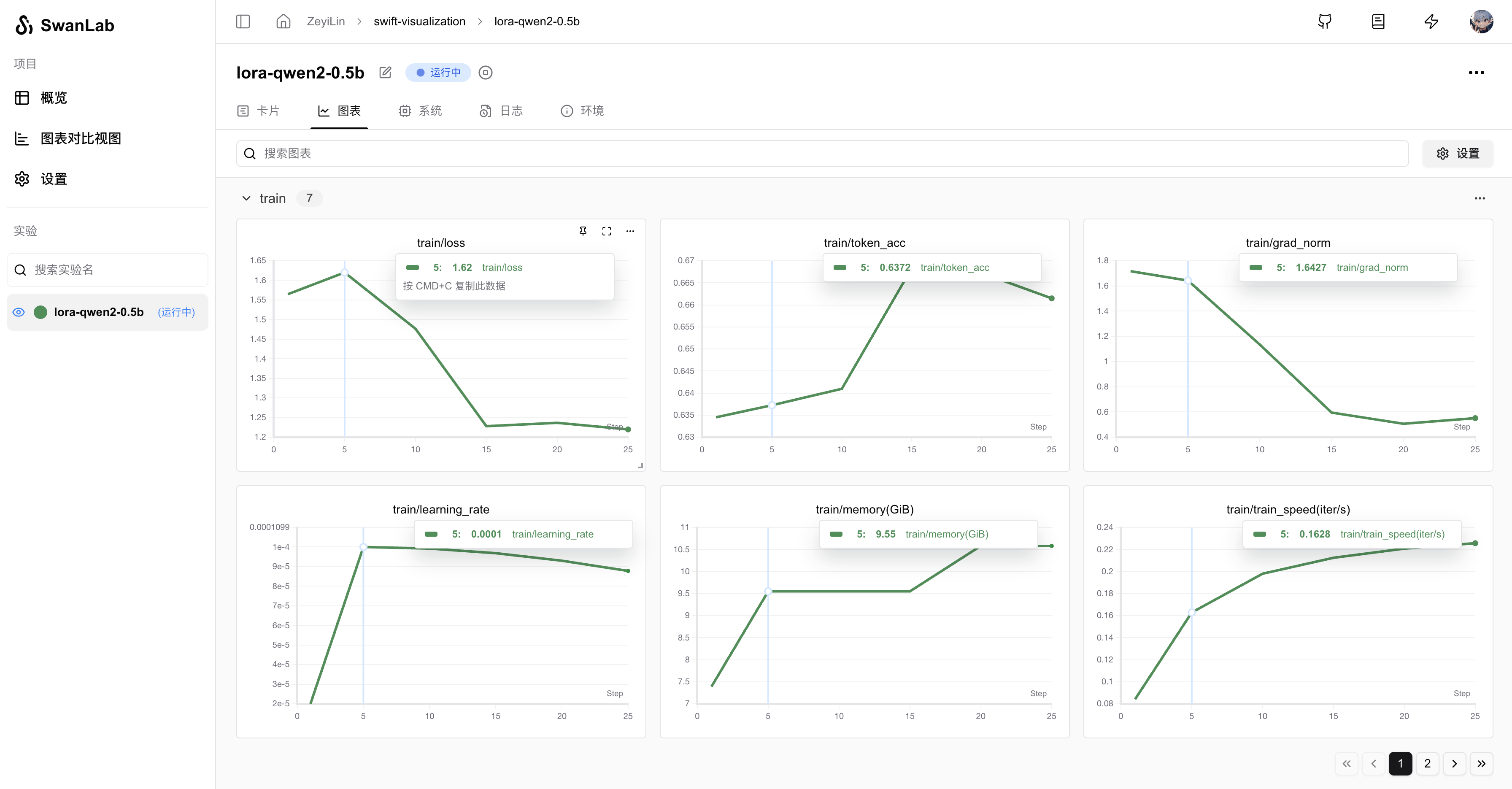Switch to the 日志 tab
Screen dimensions: 1512x789
tap(501, 111)
